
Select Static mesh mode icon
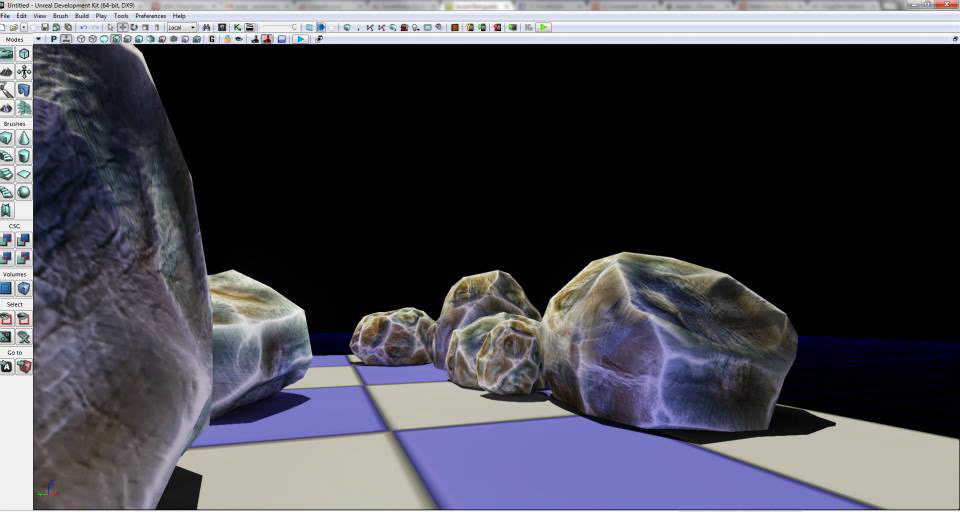pyautogui.click(x=24, y=90)
